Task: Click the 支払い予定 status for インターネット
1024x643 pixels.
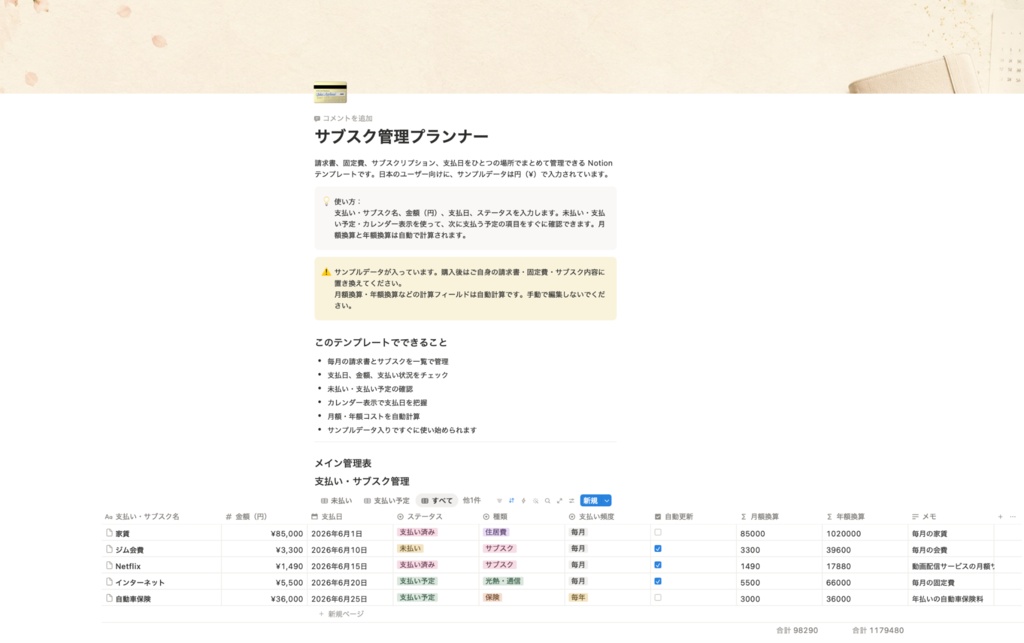Action: (417, 581)
